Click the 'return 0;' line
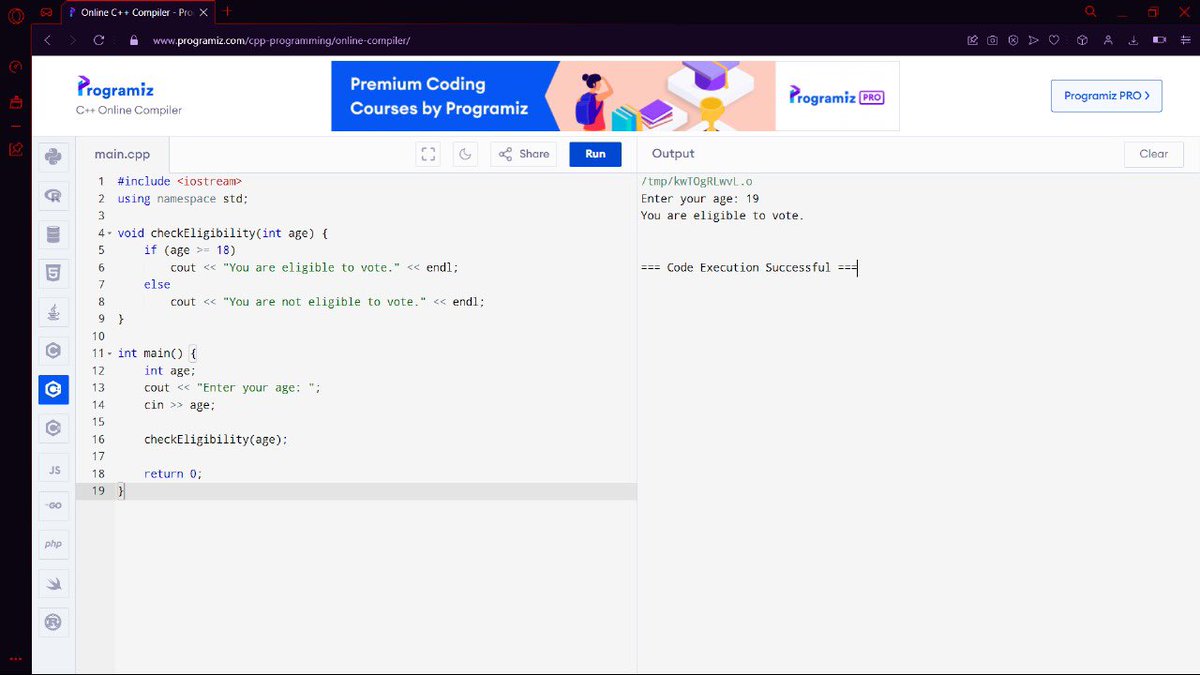Image resolution: width=1200 pixels, height=675 pixels. coord(173,473)
